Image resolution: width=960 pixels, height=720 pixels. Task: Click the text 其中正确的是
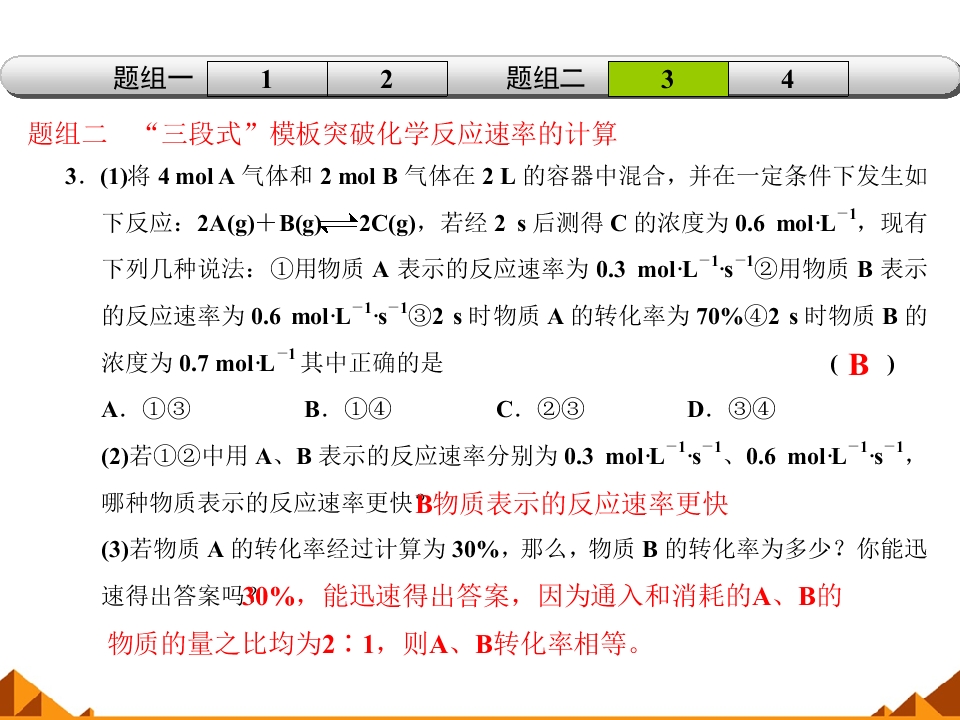(x=372, y=362)
